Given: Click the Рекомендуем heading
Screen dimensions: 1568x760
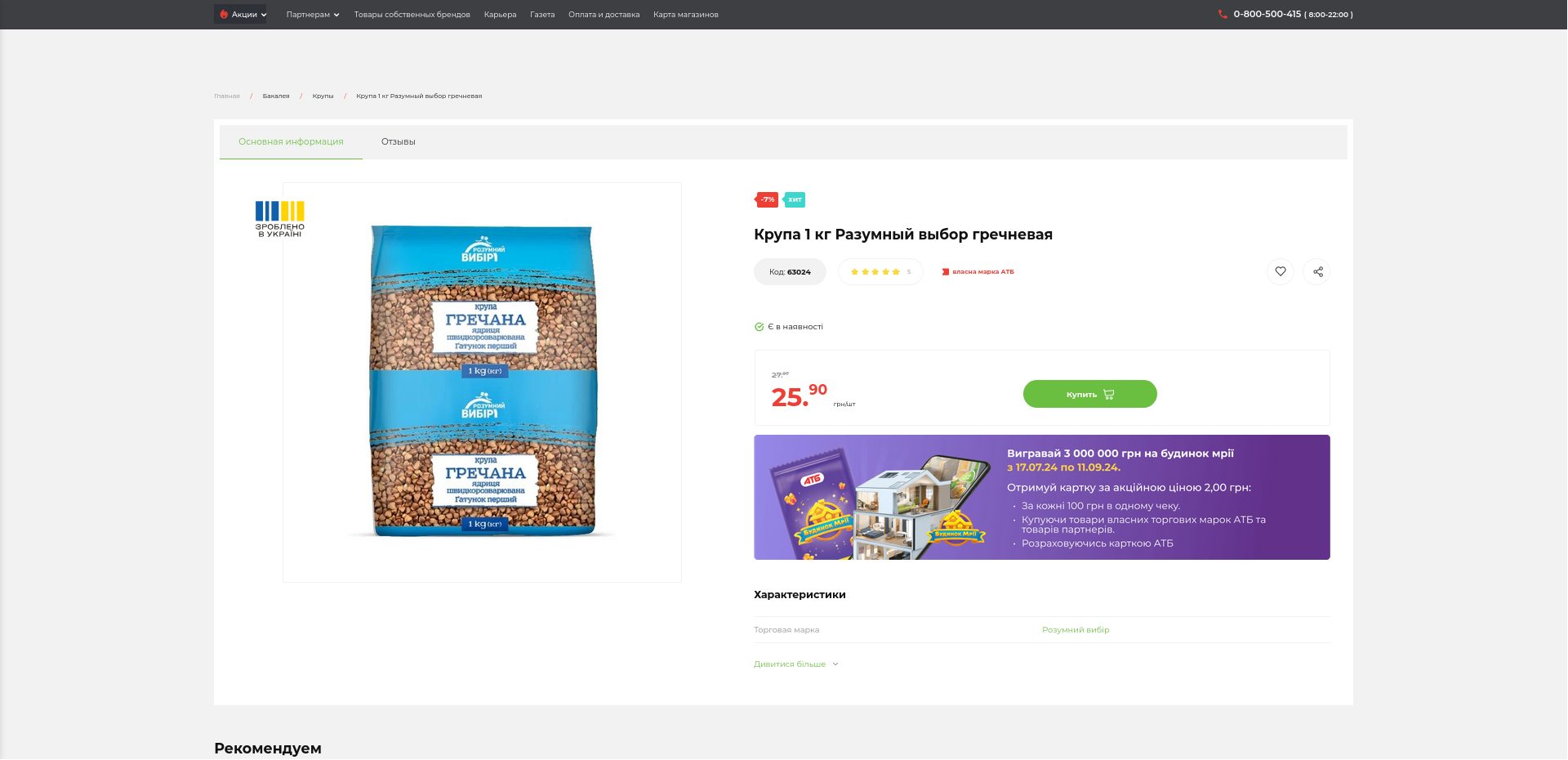Looking at the screenshot, I should pyautogui.click(x=268, y=748).
